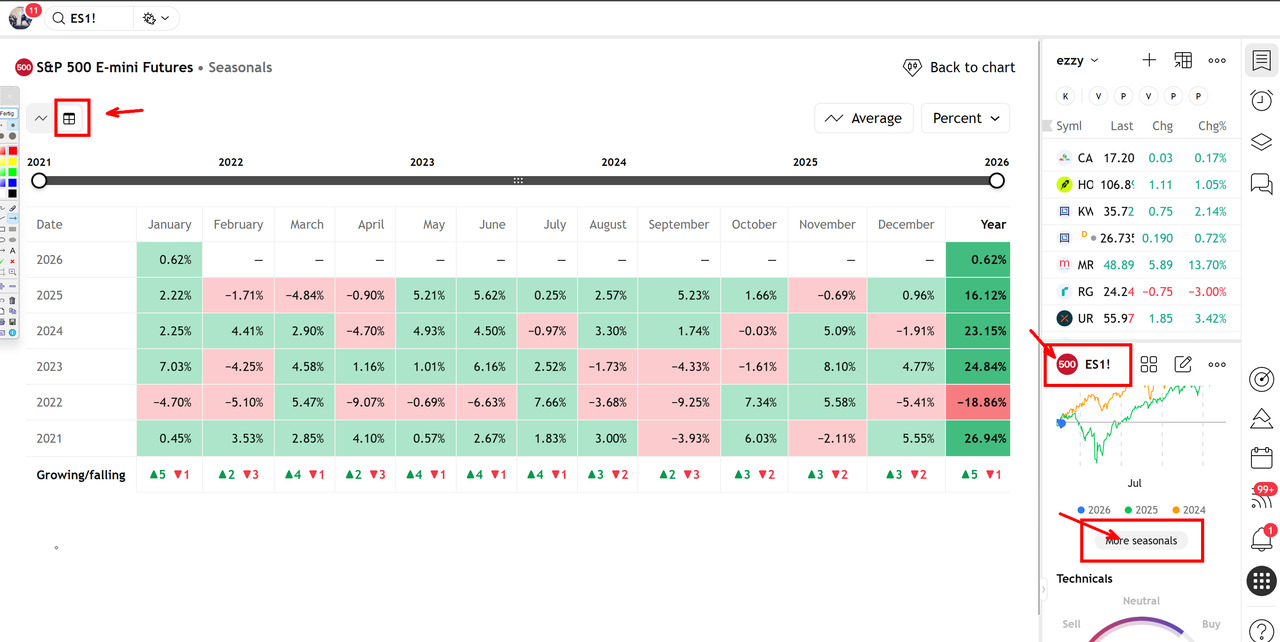Open the Percent dropdown

[x=965, y=118]
